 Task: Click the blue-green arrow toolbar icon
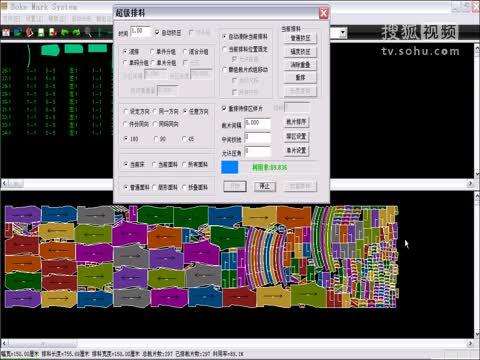18,32
